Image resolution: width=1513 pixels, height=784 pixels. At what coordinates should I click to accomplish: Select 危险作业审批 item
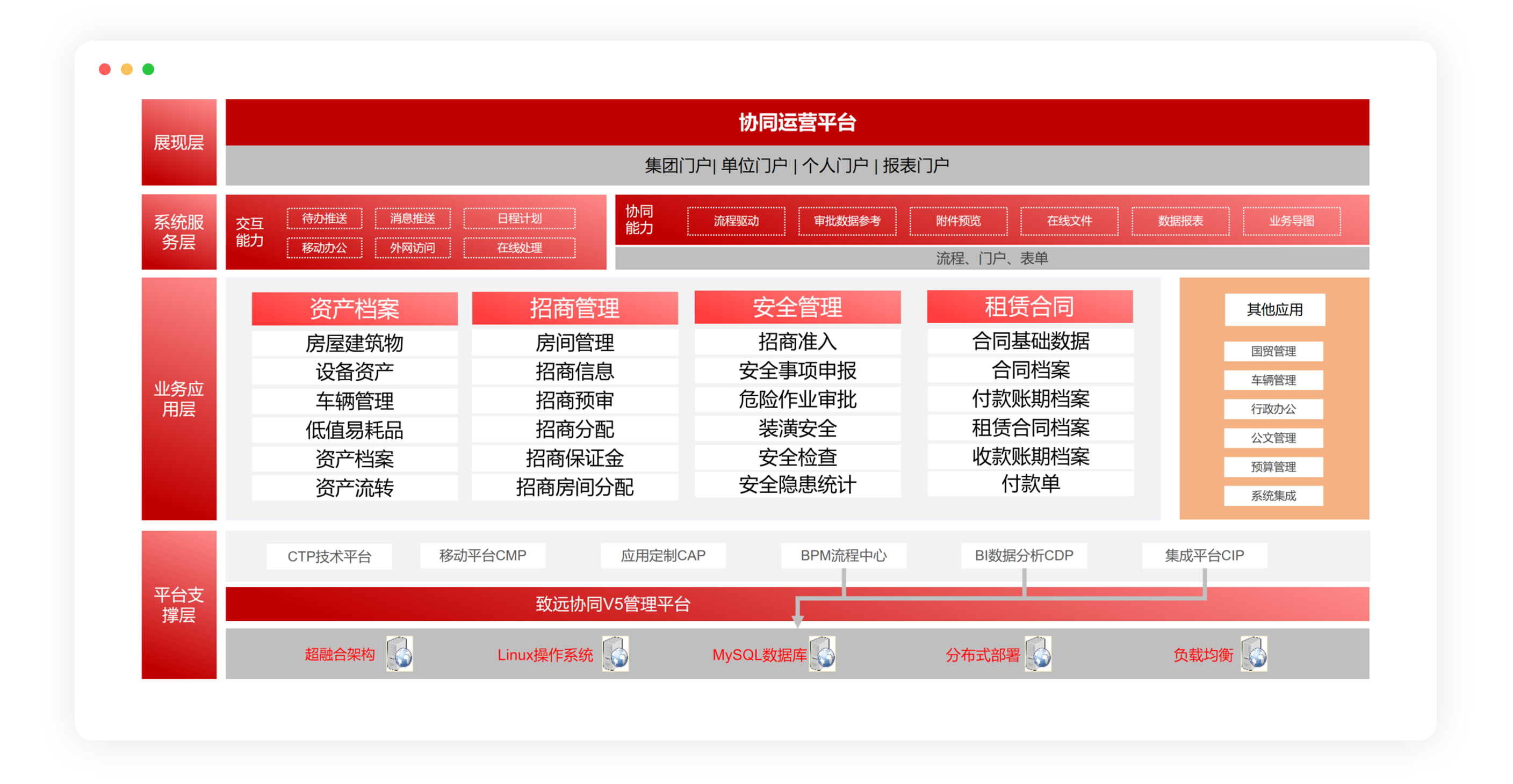(x=798, y=399)
